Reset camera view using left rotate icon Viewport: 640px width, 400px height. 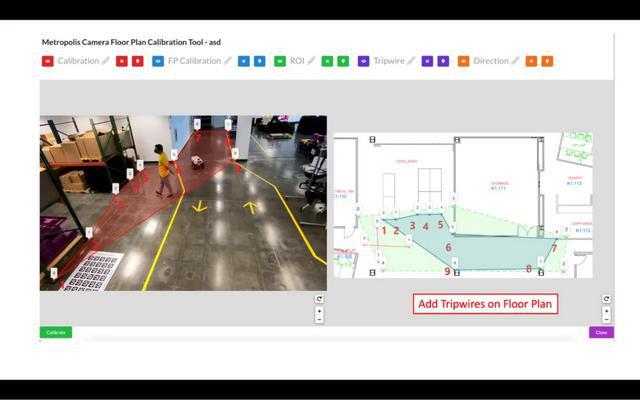[x=319, y=299]
